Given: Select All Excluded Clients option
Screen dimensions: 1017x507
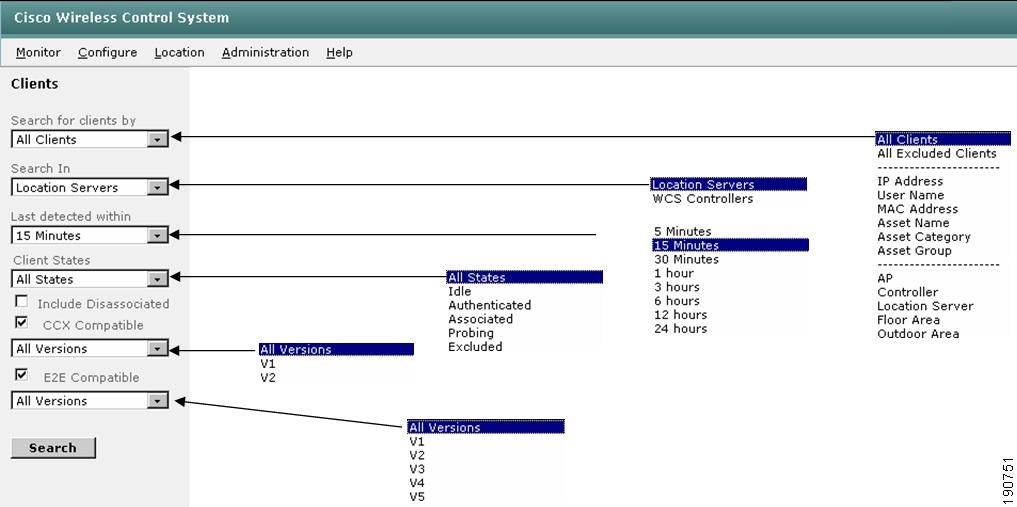Looking at the screenshot, I should coord(937,154).
